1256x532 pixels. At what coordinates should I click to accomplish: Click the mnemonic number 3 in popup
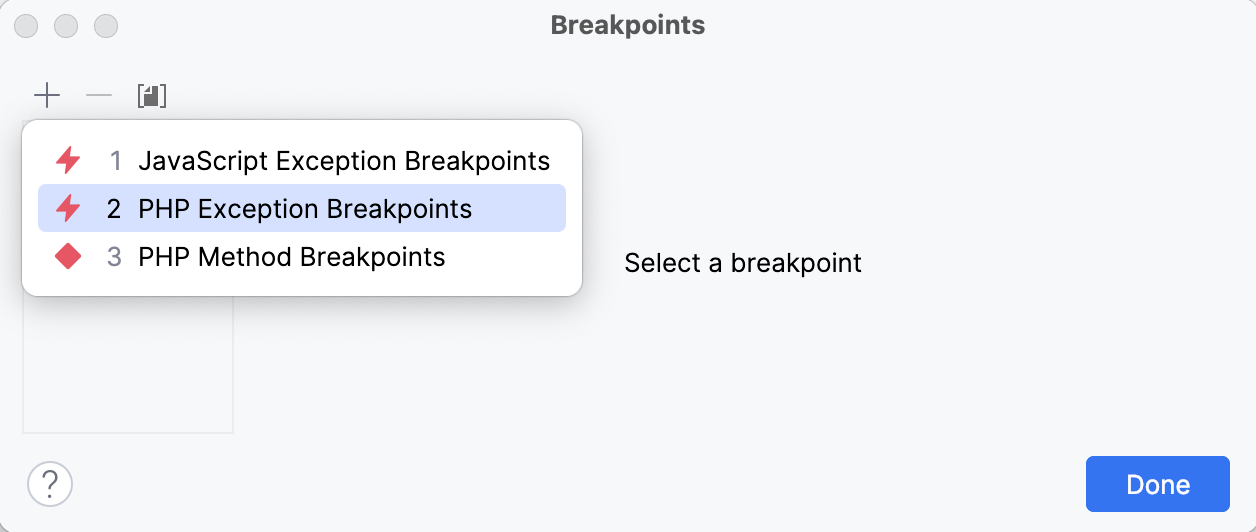[x=114, y=257]
